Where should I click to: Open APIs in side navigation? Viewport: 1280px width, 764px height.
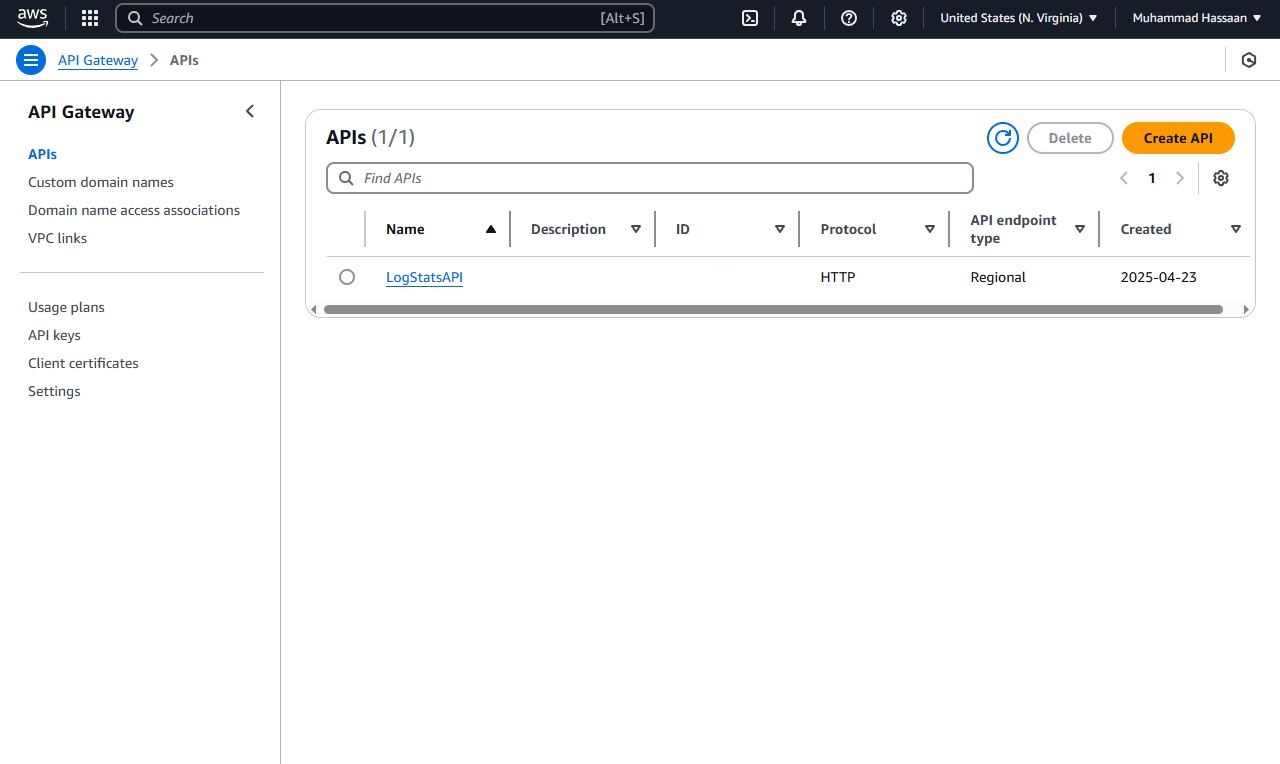click(42, 154)
